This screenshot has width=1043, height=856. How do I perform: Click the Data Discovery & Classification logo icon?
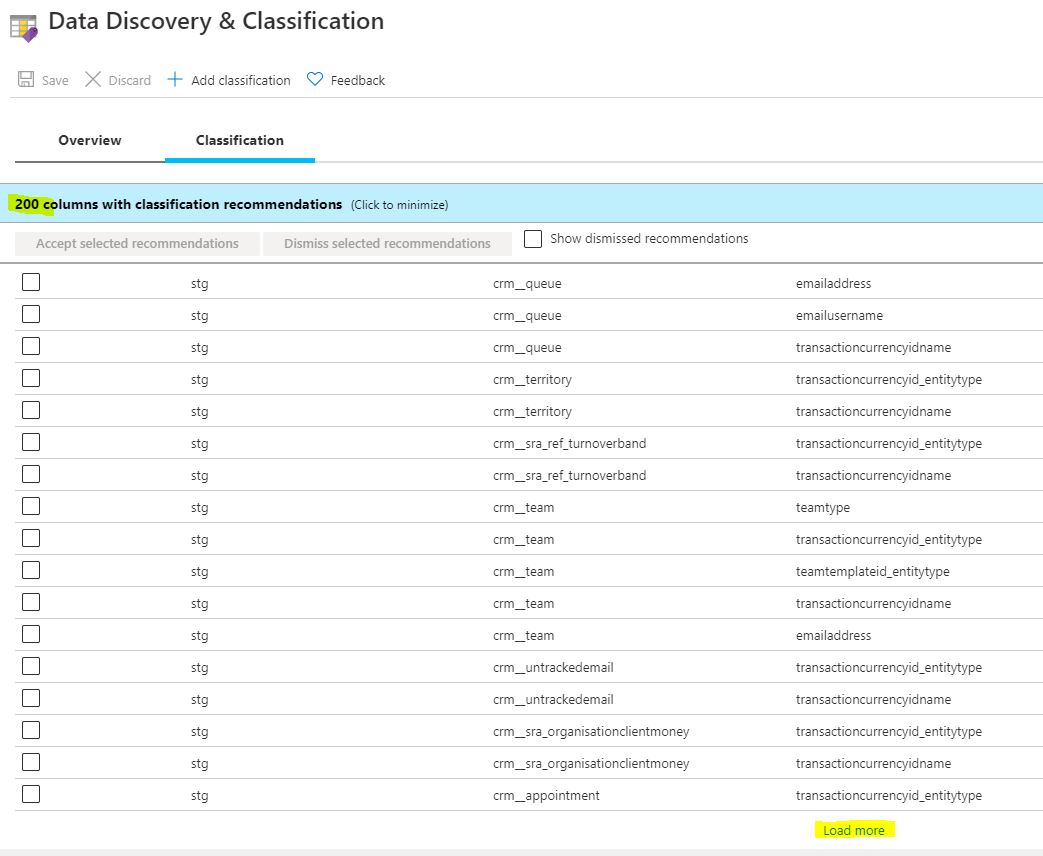click(x=23, y=28)
